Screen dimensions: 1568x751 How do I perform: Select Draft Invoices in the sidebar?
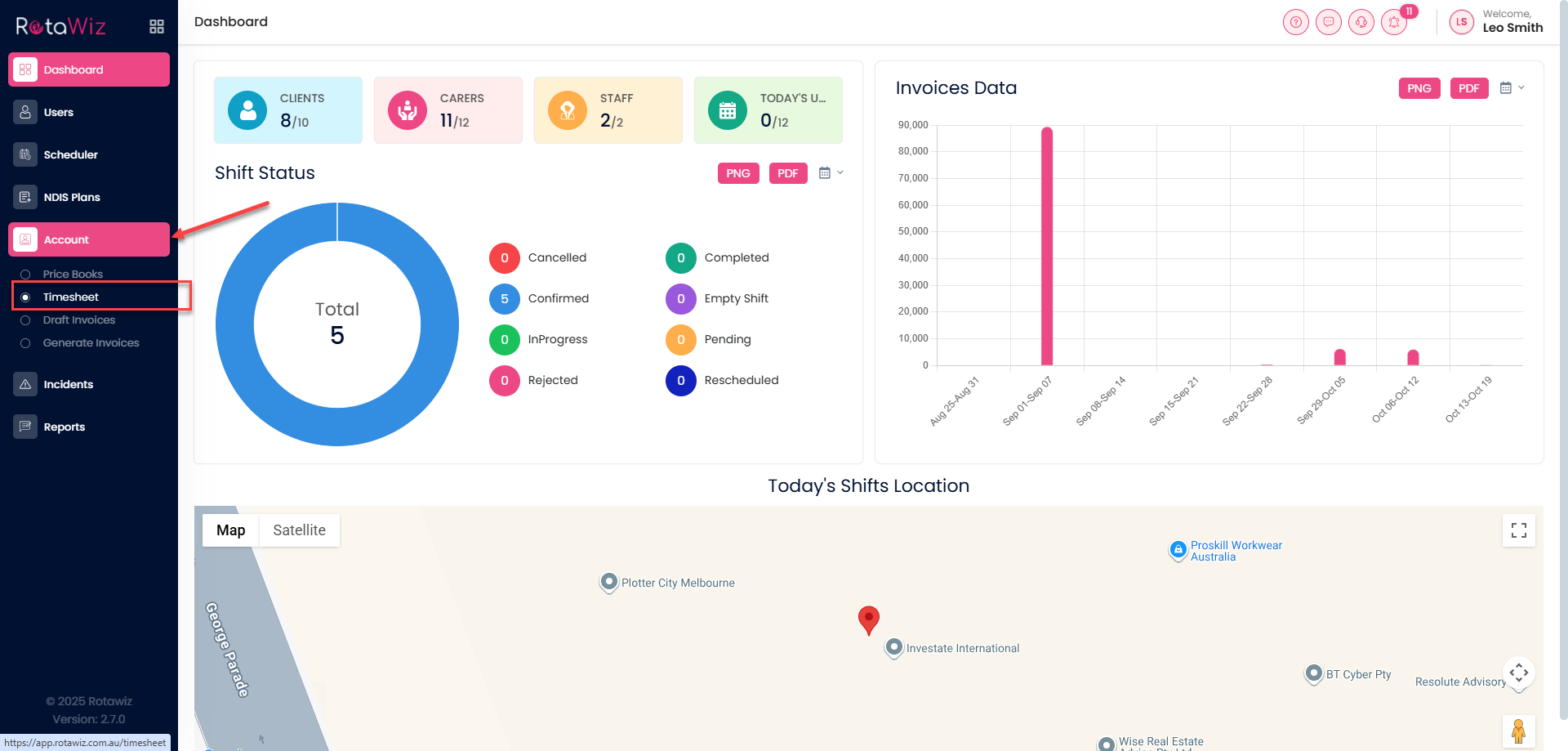[x=78, y=320]
